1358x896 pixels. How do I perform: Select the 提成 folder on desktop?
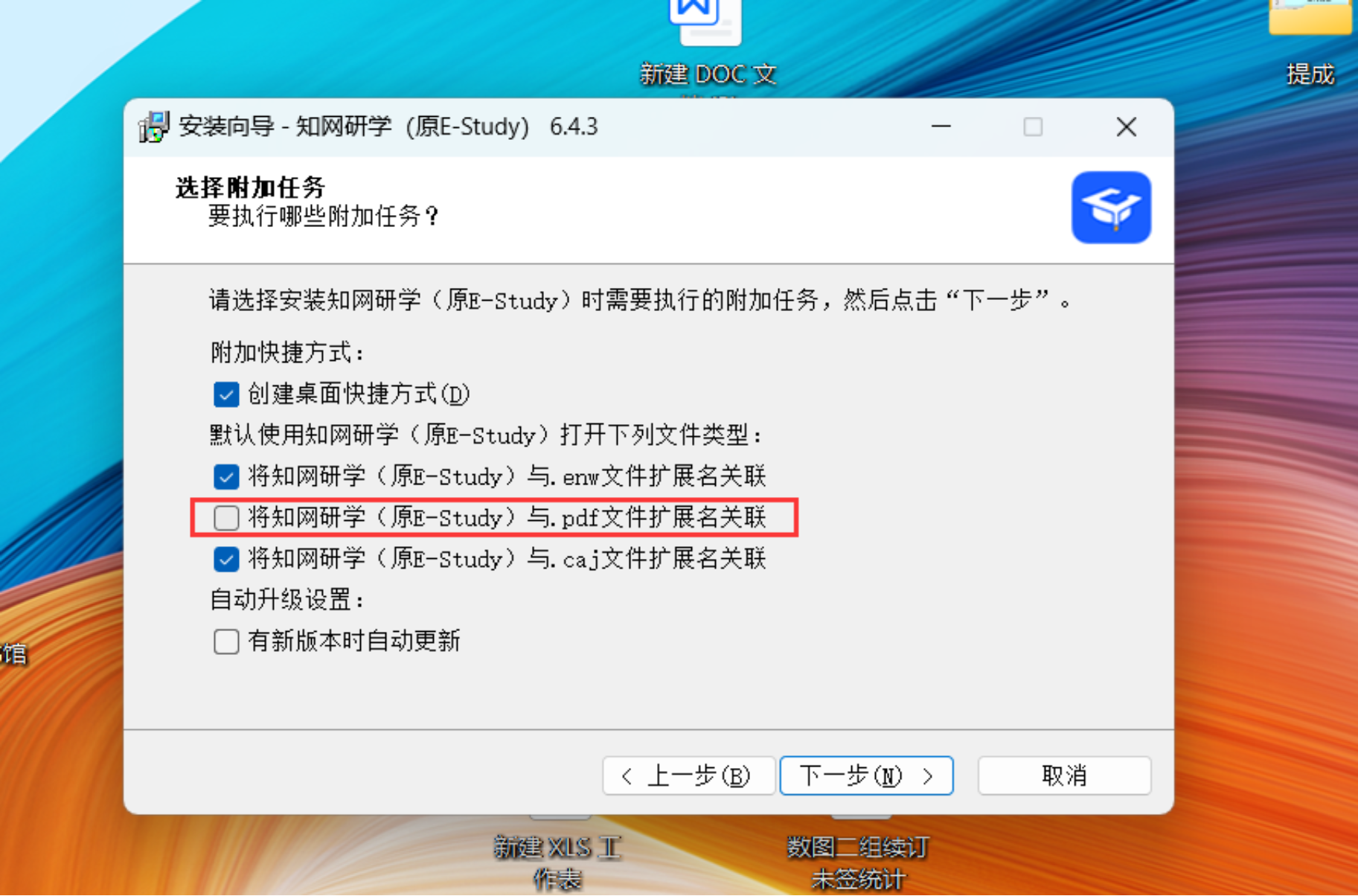[1311, 43]
